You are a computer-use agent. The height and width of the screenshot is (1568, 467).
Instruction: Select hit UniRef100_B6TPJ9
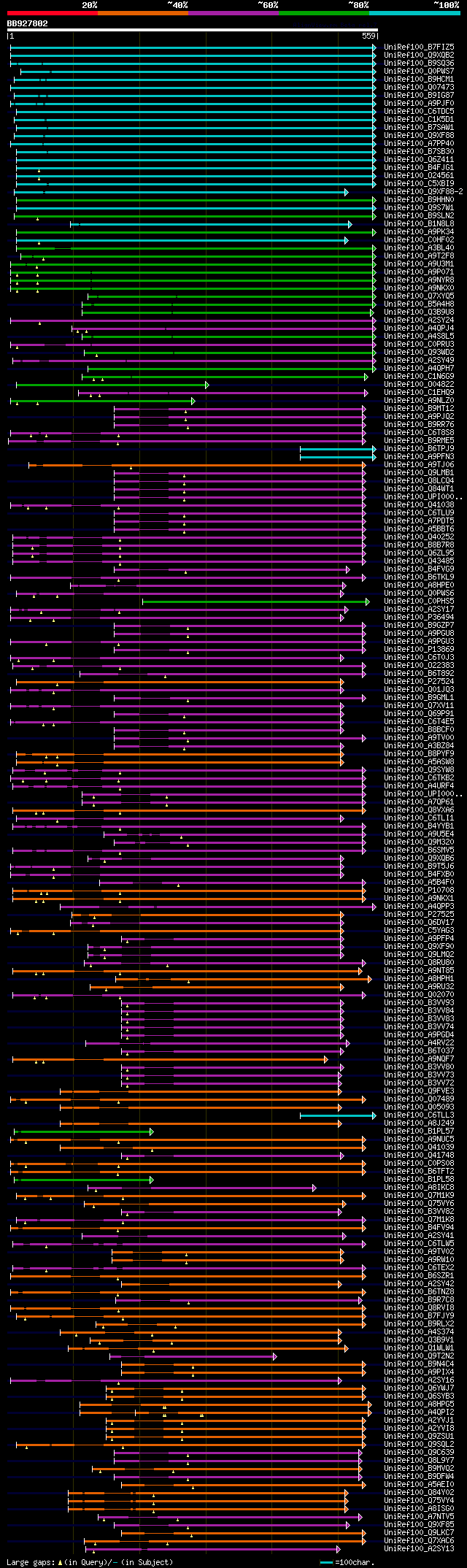[x=419, y=448]
